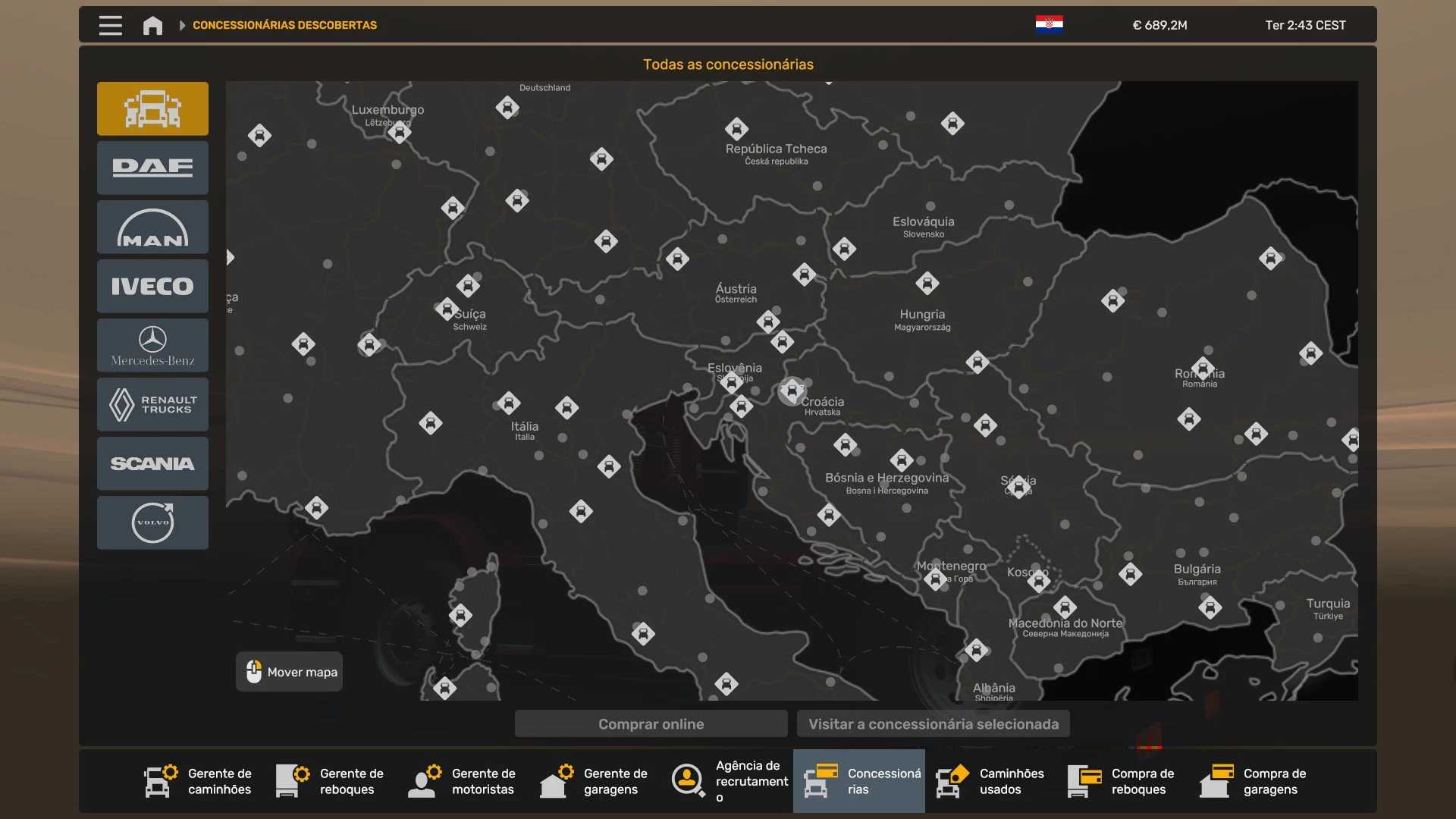This screenshot has width=1456, height=819.
Task: Click Visitar a concessionária selecionada button
Action: pyautogui.click(x=933, y=723)
